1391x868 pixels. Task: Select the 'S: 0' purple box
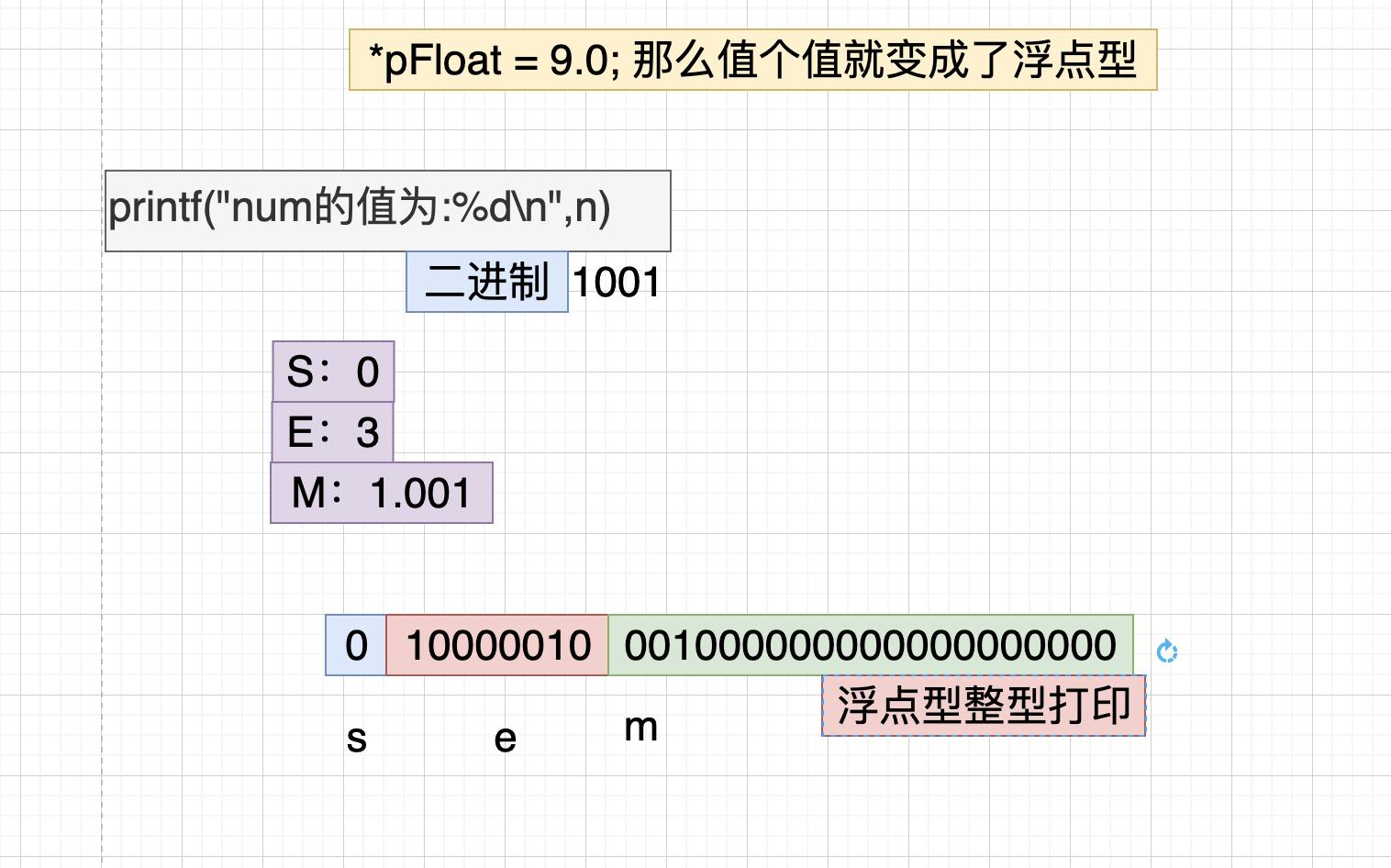click(x=333, y=372)
